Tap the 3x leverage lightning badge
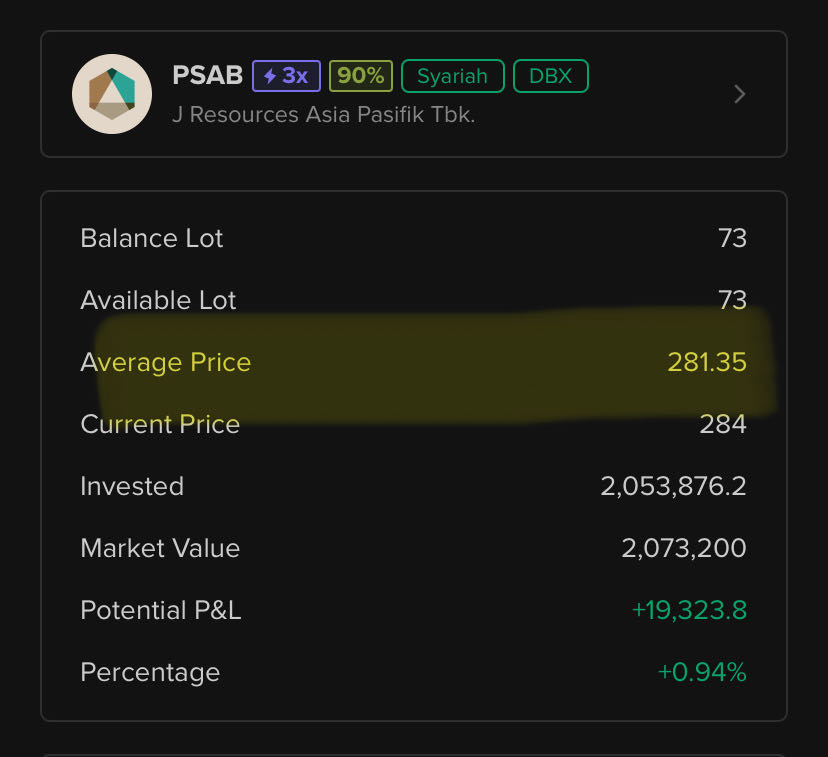 286,76
